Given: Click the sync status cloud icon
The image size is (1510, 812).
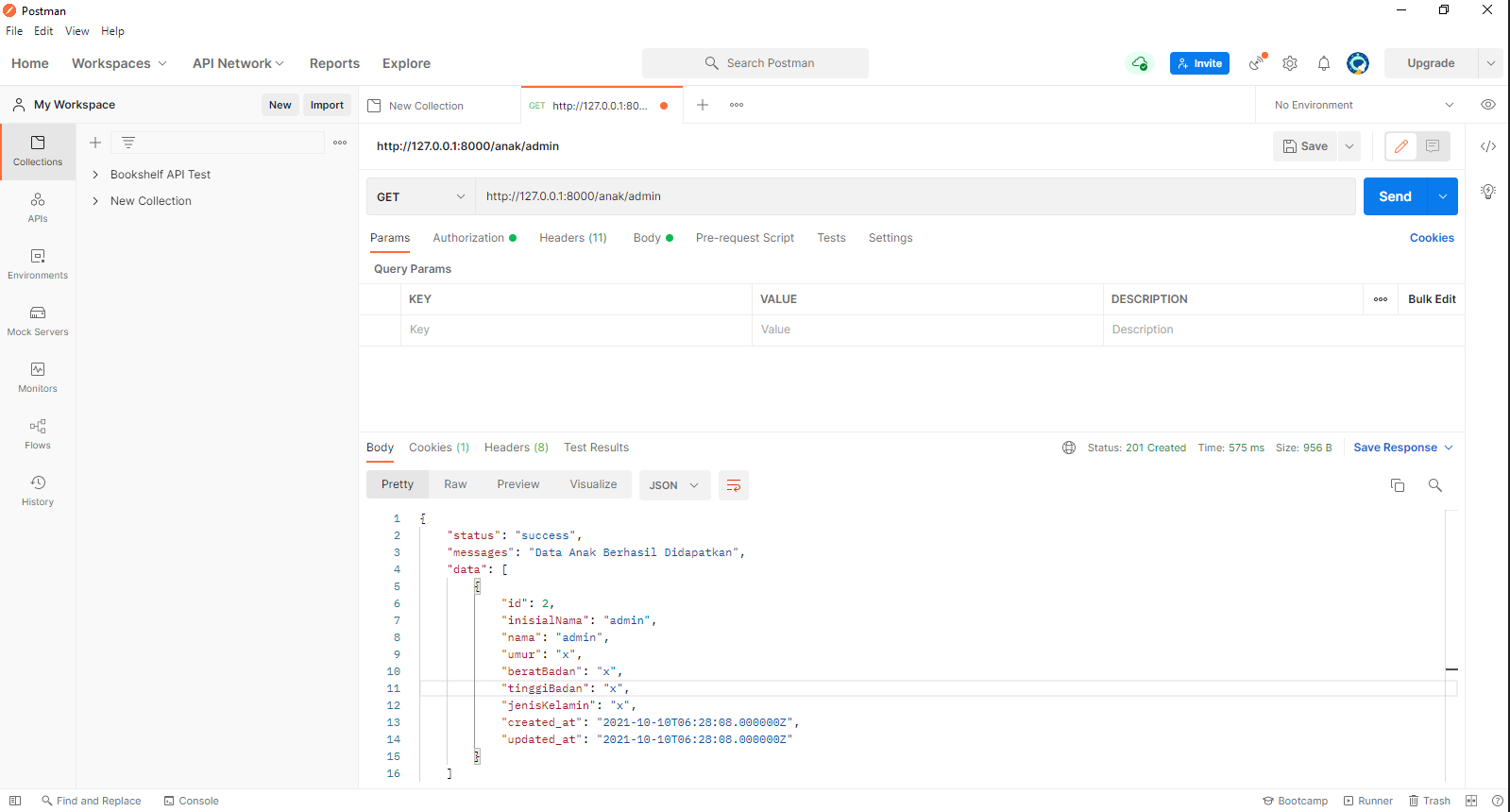Looking at the screenshot, I should point(1140,63).
